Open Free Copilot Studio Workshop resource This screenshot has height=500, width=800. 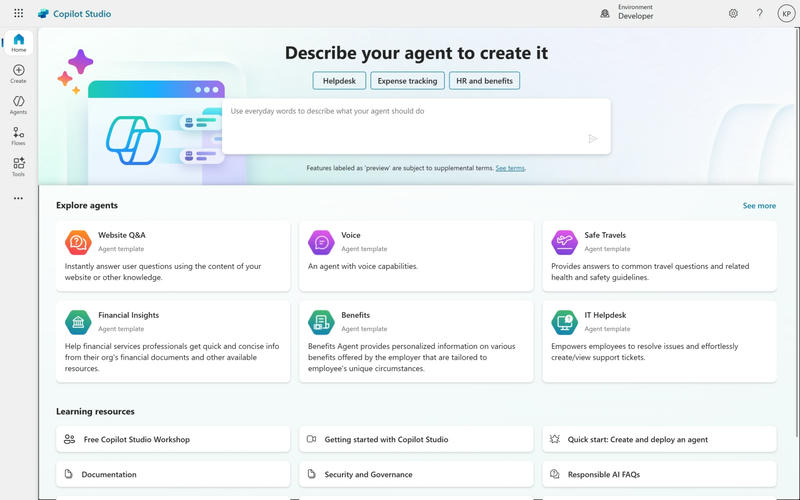pyautogui.click(x=173, y=439)
